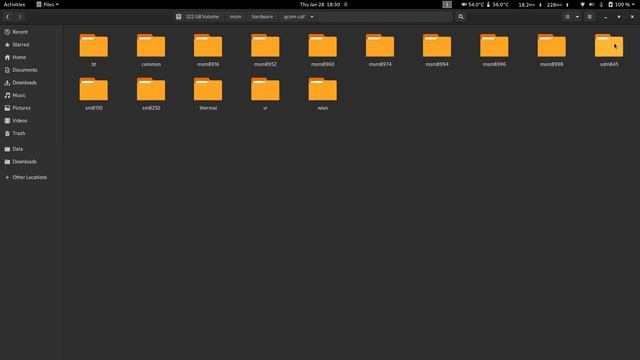Open the Activities overview
Viewport: 640px width, 360px height.
14,4
